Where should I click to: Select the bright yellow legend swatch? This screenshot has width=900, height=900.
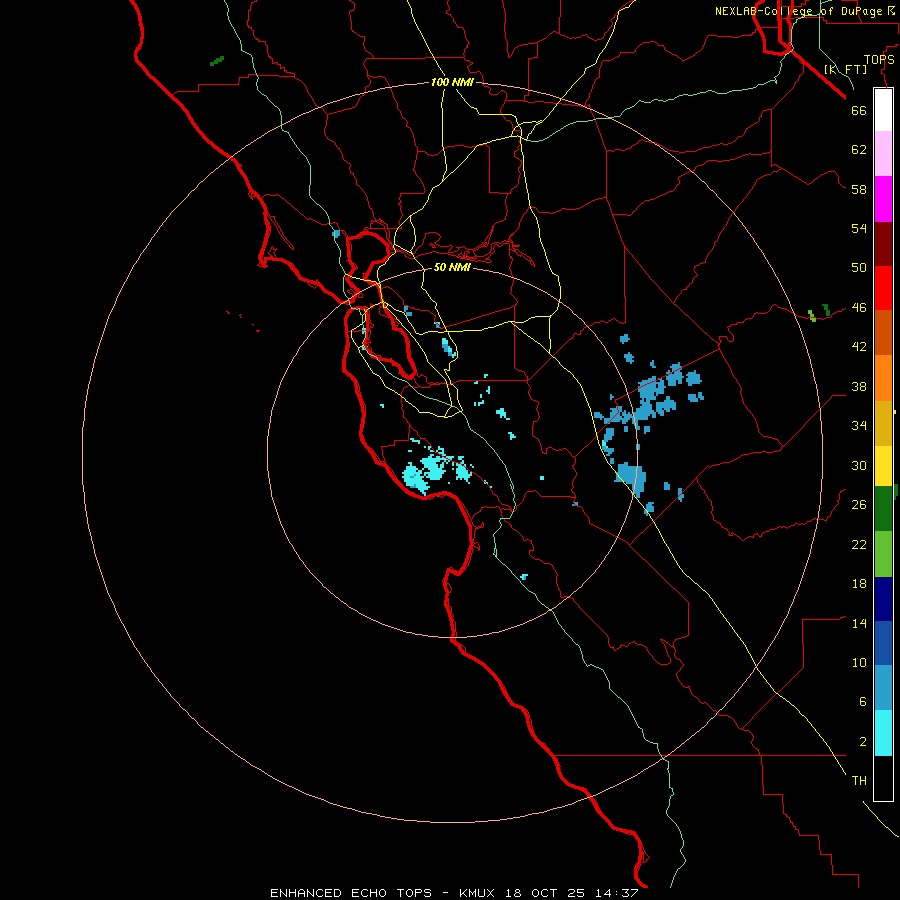pyautogui.click(x=883, y=466)
